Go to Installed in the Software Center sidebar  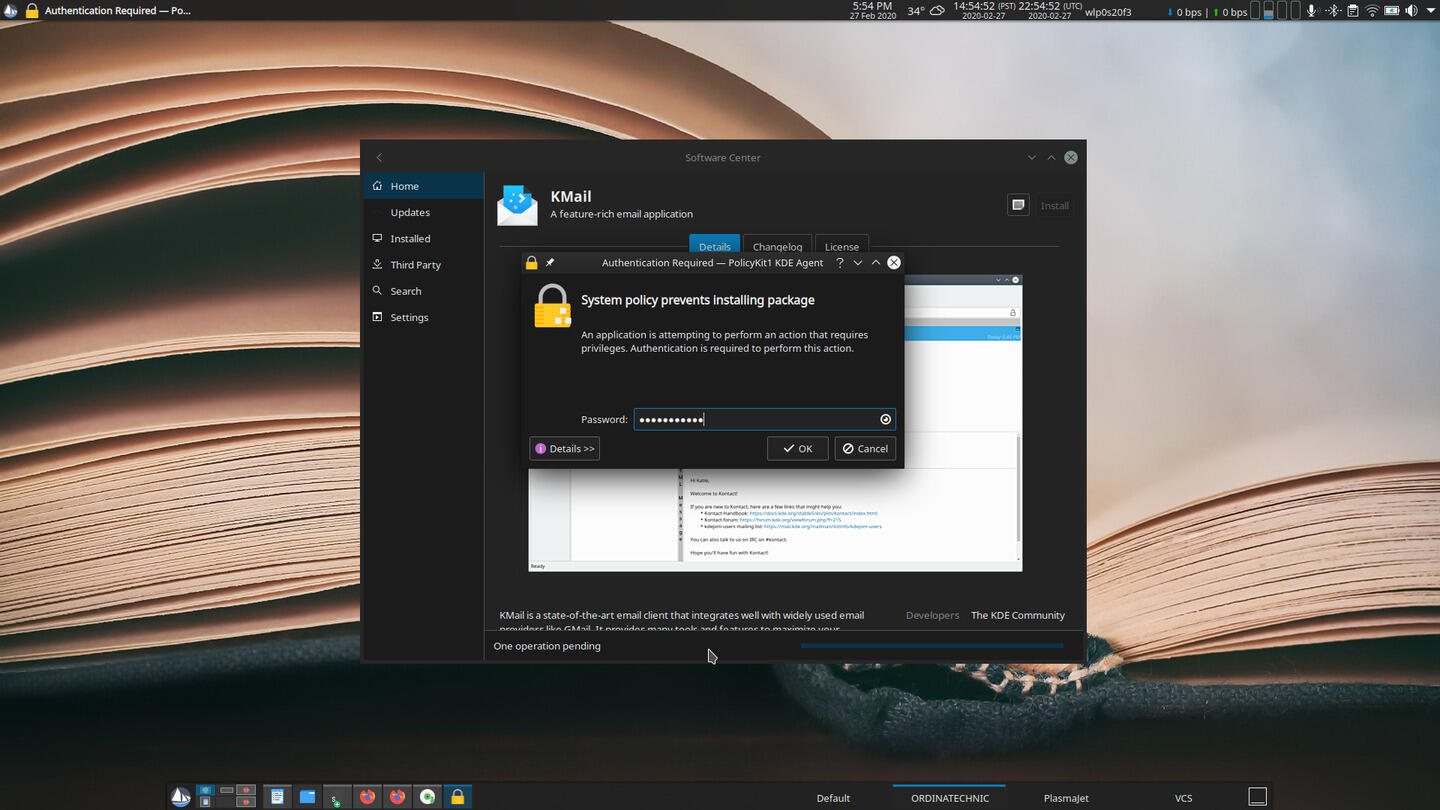click(424, 238)
